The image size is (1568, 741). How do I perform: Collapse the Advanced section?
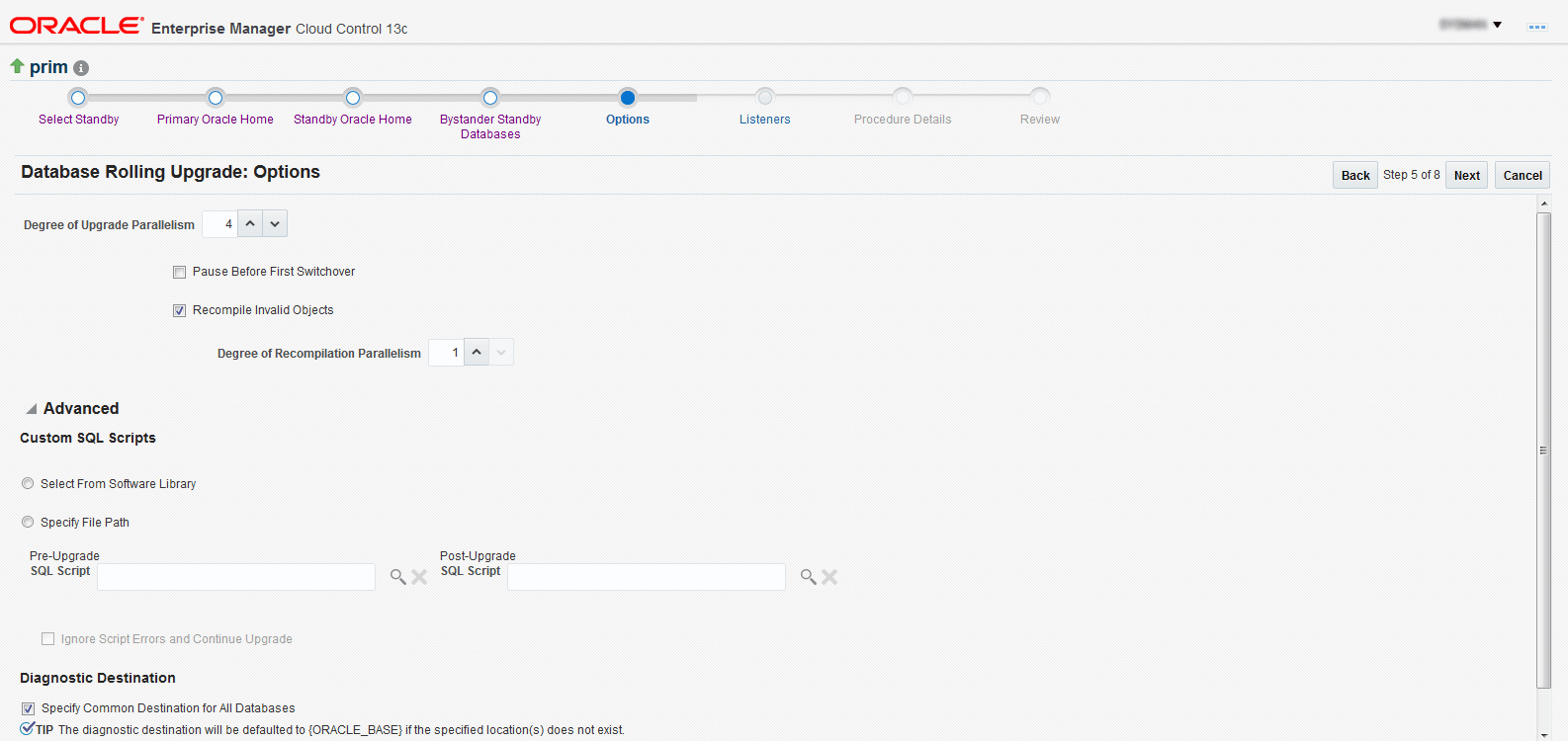pos(32,409)
